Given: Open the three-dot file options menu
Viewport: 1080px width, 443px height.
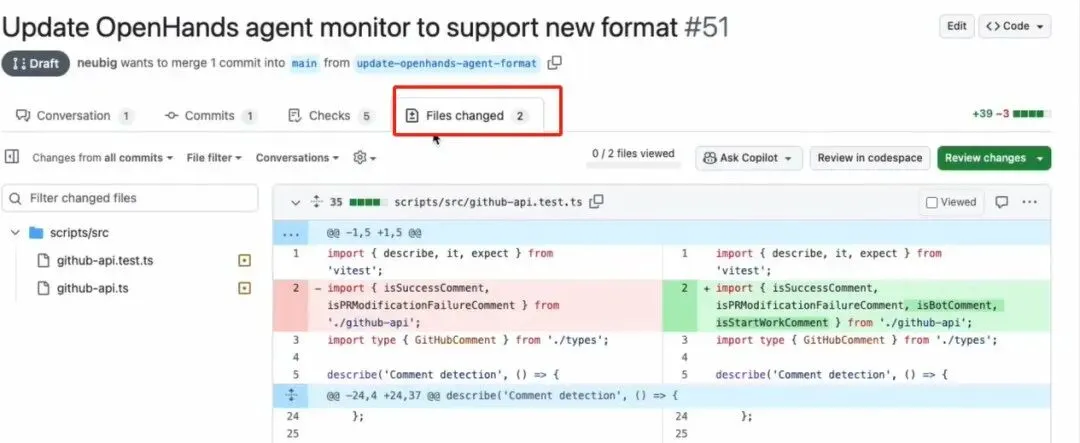Looking at the screenshot, I should pyautogui.click(x=1030, y=202).
